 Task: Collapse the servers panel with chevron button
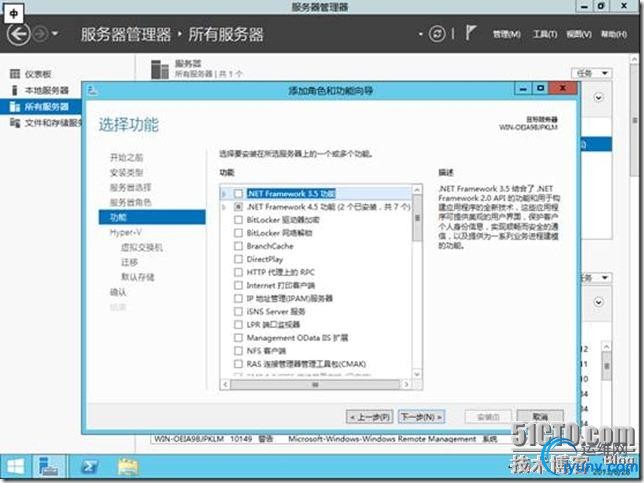coord(598,98)
